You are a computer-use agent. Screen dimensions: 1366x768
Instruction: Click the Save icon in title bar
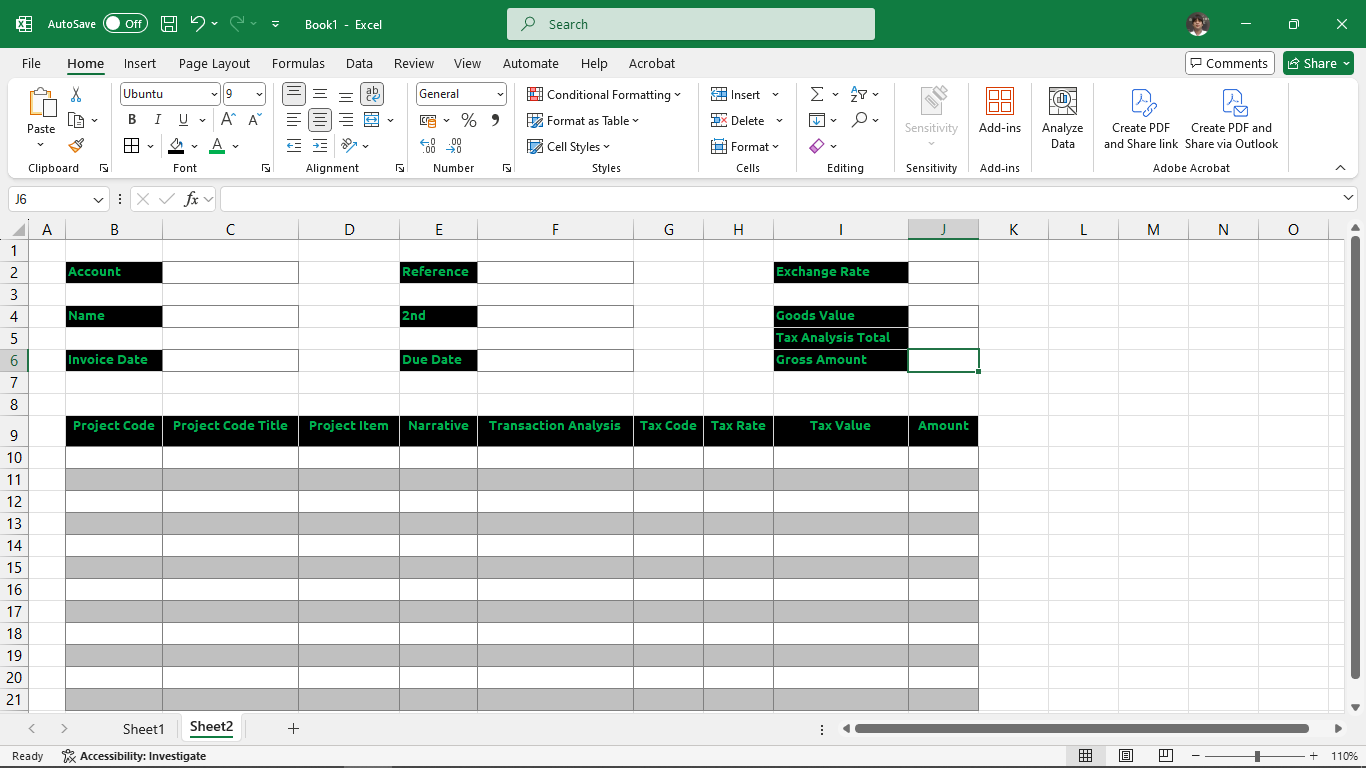[x=169, y=24]
